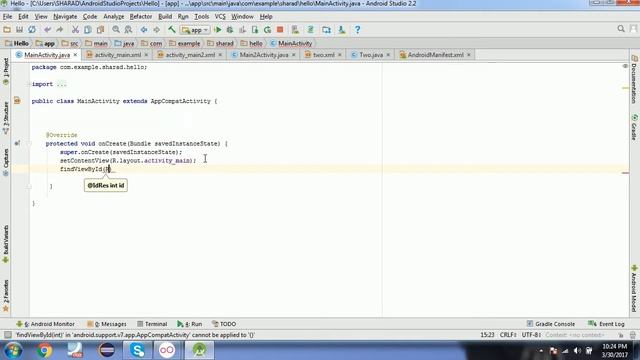Screen dimensions: 640x360
Task: Click the Search Everywhere magnifier icon
Action: coord(621,29)
